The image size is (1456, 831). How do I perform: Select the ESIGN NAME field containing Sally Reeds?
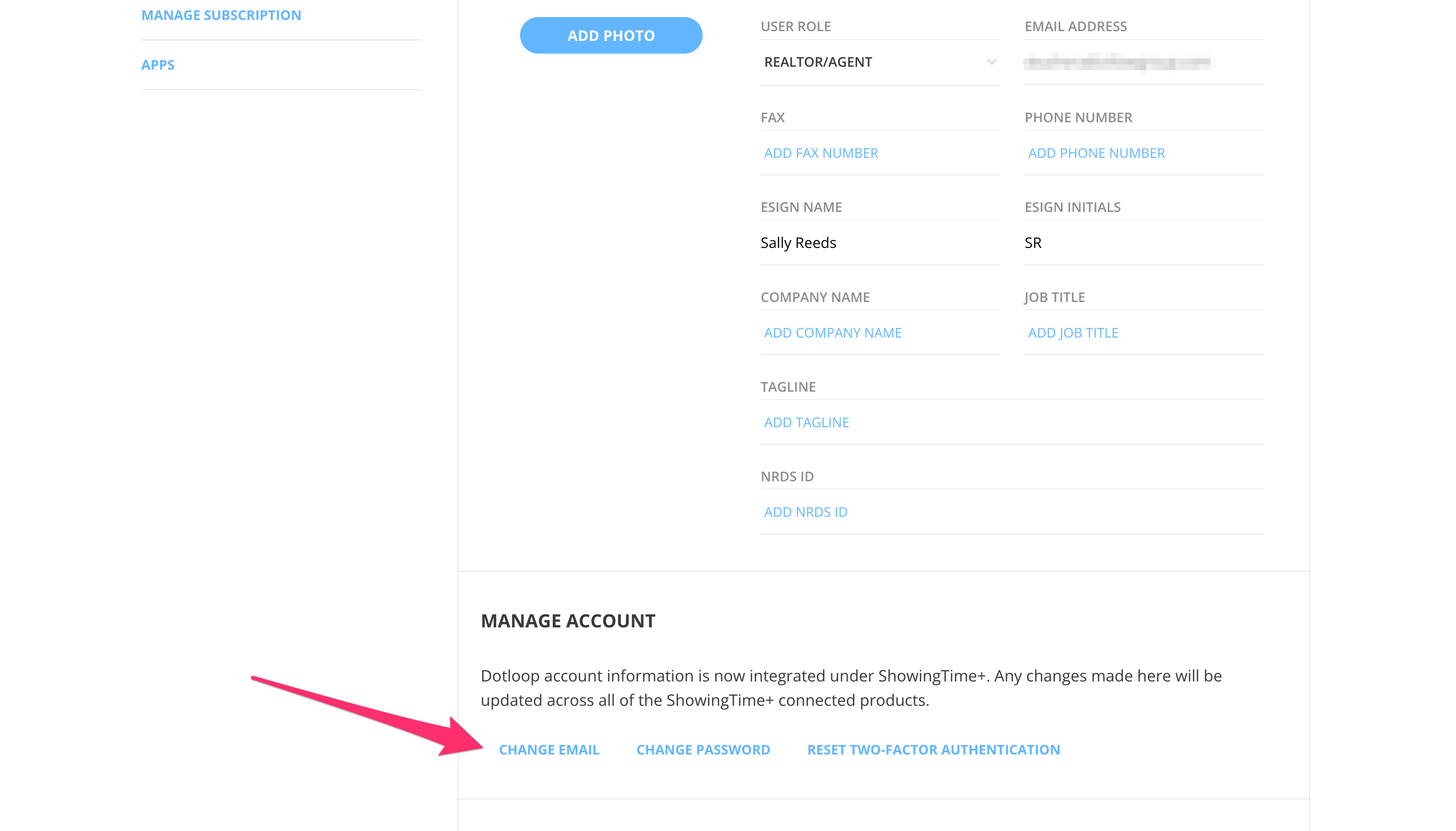(x=878, y=243)
